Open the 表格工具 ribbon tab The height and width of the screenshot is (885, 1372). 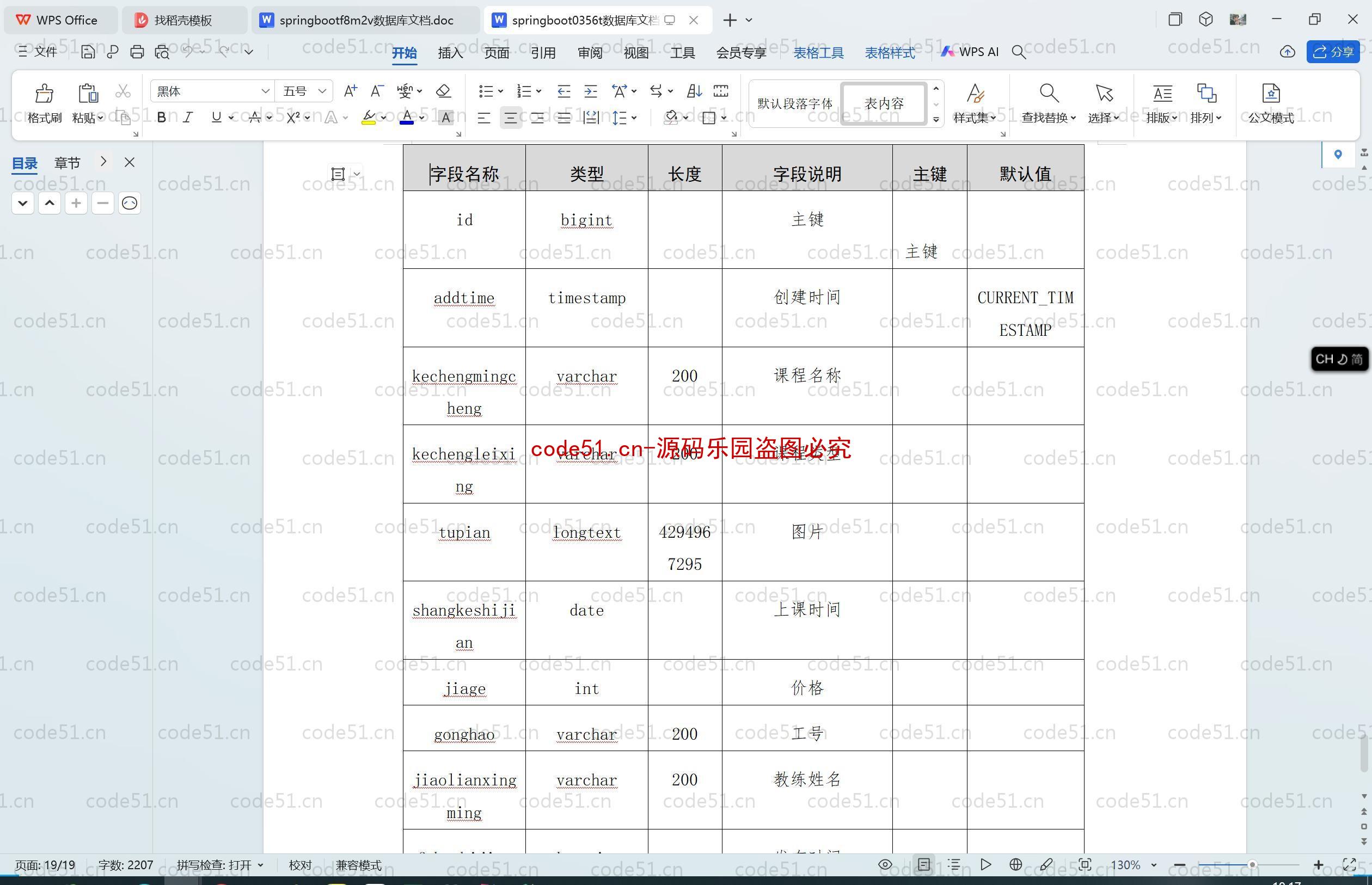click(x=818, y=52)
